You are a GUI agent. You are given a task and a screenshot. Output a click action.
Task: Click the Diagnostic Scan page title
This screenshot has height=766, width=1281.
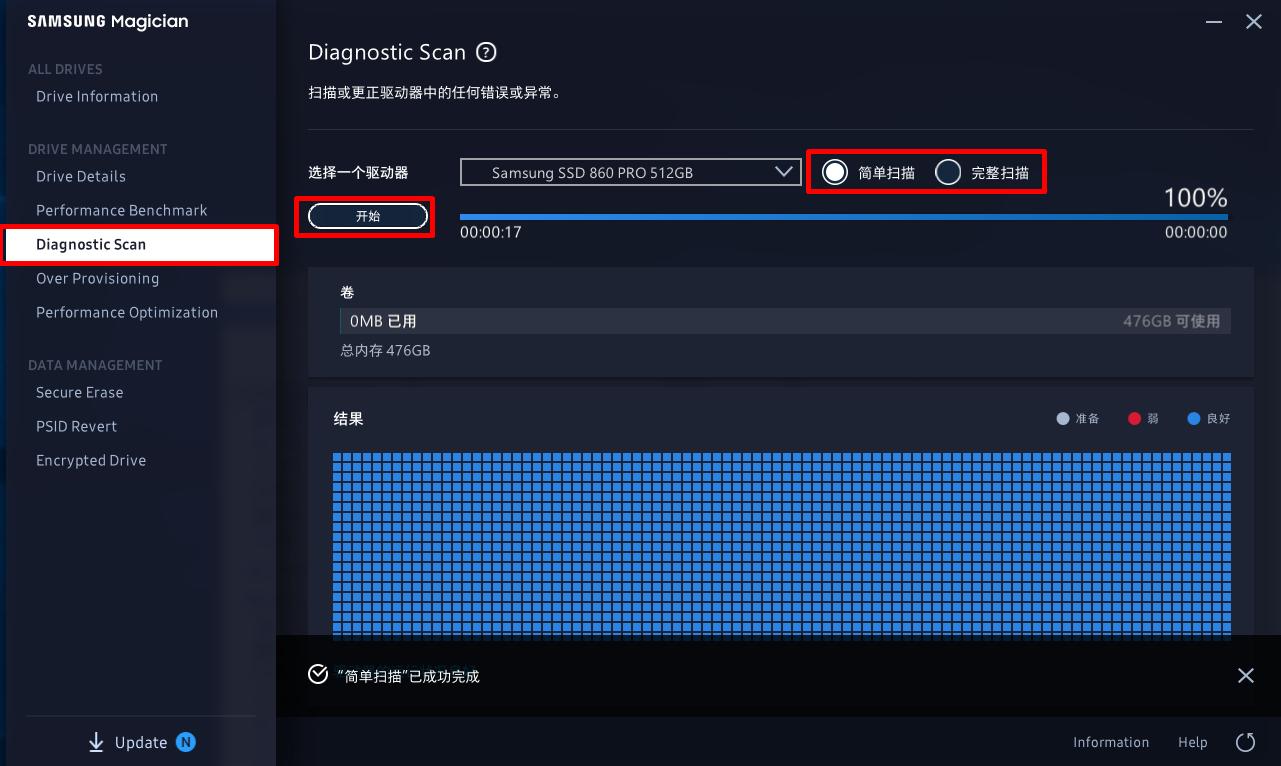coord(387,52)
